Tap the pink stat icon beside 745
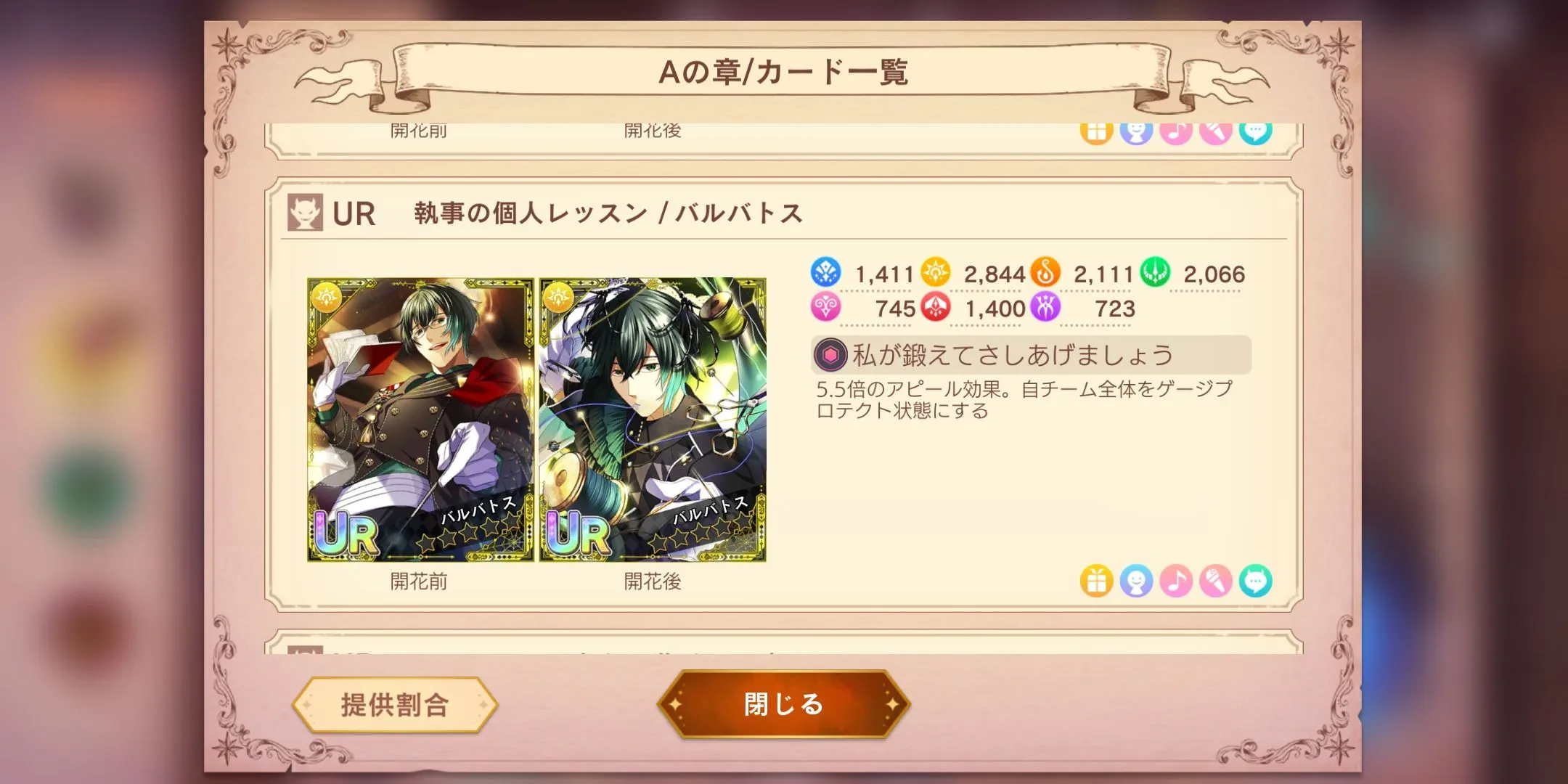Image resolution: width=1568 pixels, height=784 pixels. coord(825,307)
